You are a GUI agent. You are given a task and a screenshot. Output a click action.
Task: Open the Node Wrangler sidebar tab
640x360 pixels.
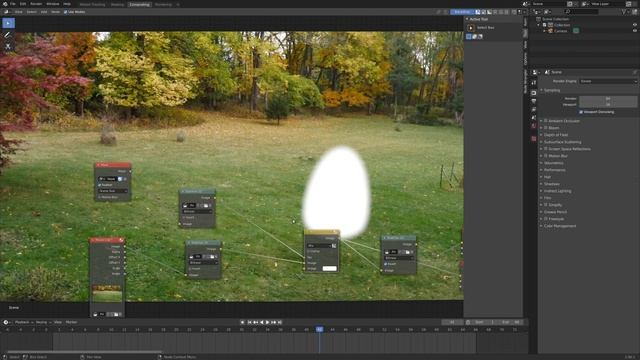tap(526, 81)
